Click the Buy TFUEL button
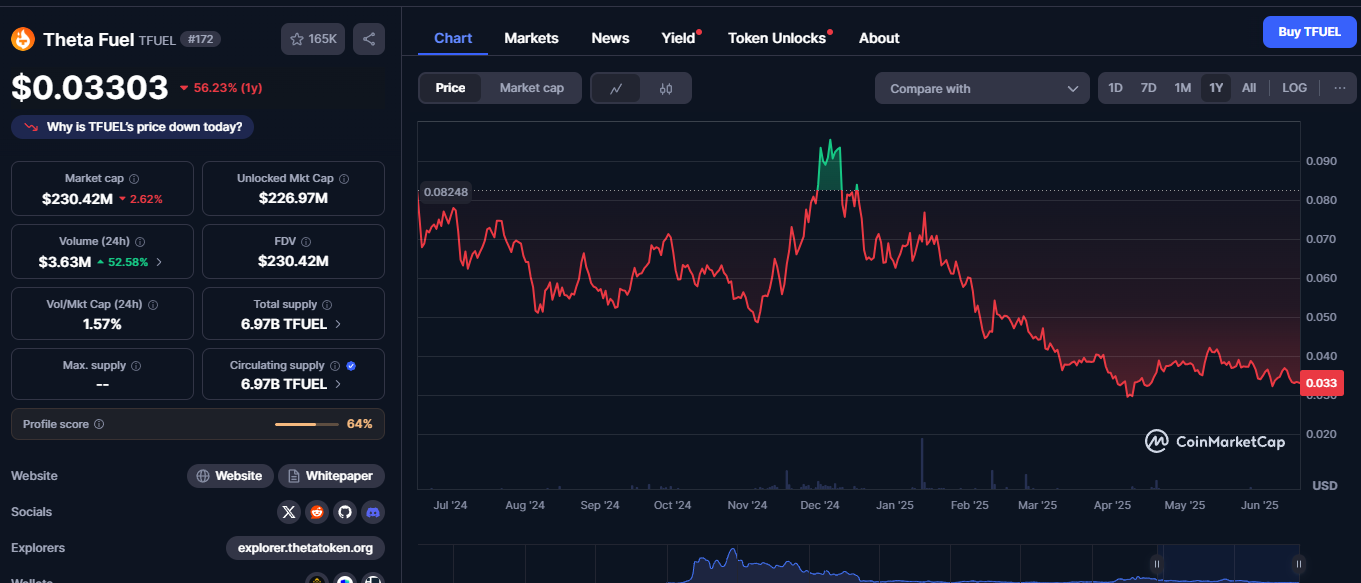The width and height of the screenshot is (1361, 583). point(1309,32)
